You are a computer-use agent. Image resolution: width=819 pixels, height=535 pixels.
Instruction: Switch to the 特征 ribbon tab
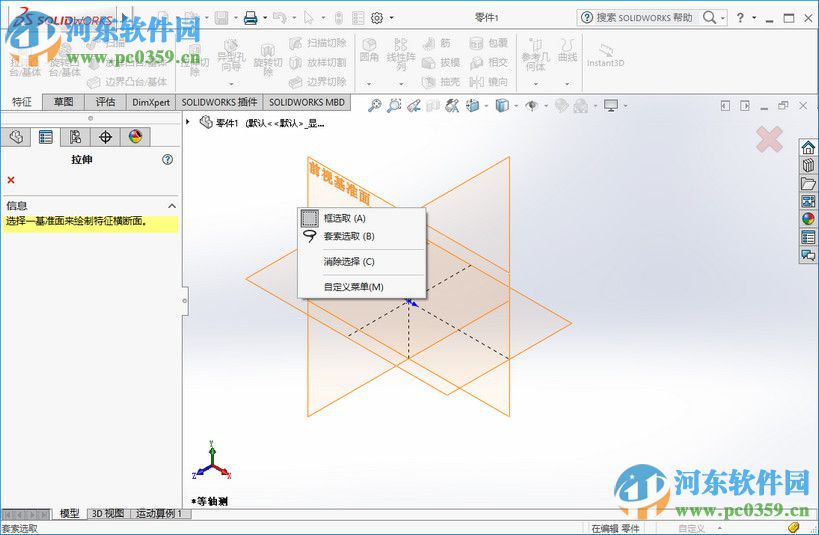coord(21,102)
